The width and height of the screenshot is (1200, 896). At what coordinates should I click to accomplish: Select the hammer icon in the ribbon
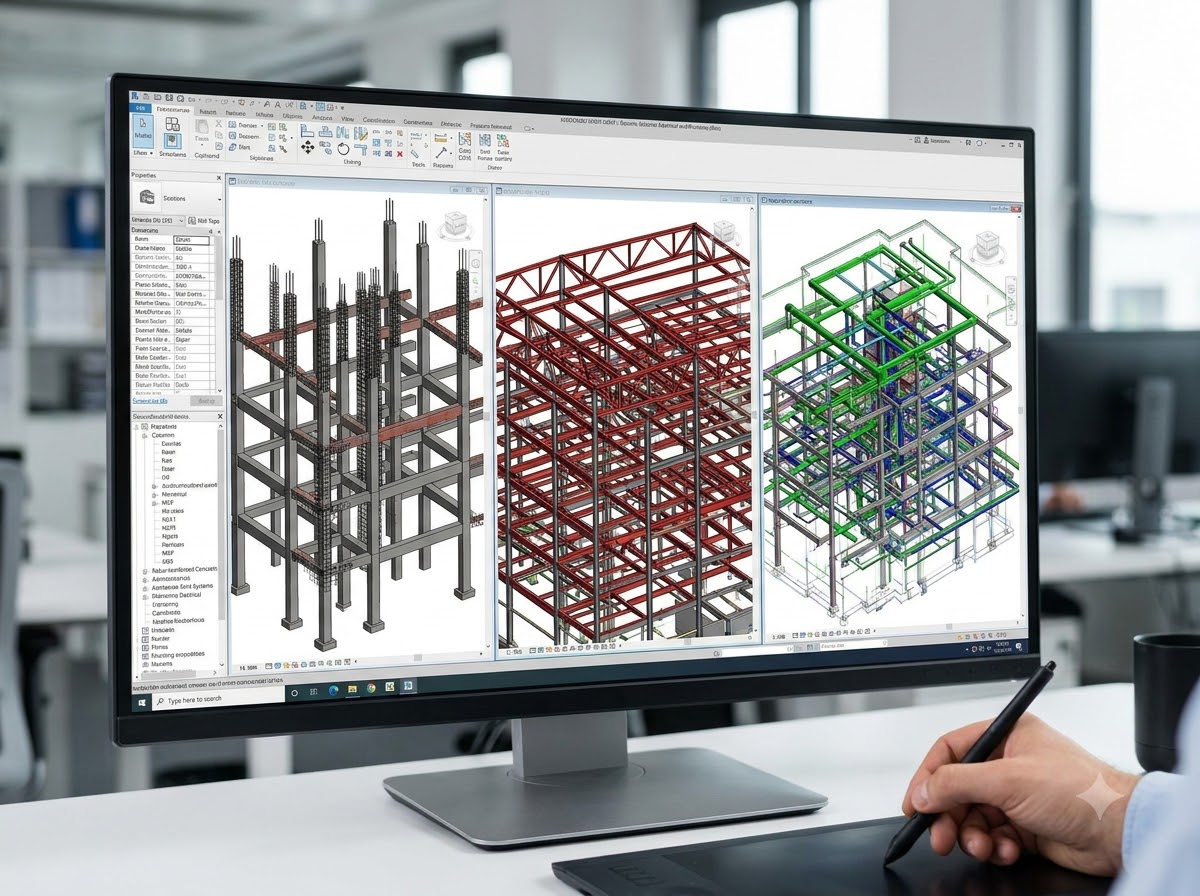click(442, 152)
